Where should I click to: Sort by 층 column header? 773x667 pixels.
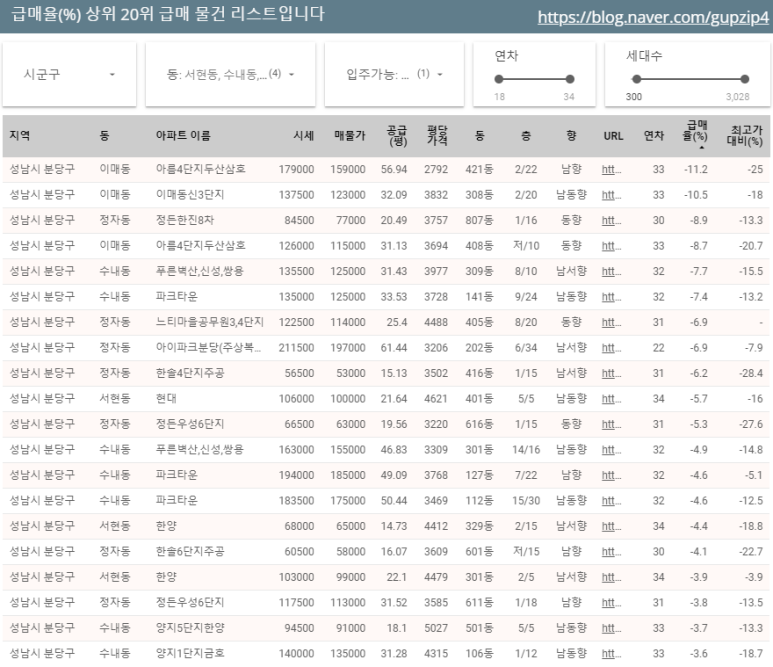(526, 136)
